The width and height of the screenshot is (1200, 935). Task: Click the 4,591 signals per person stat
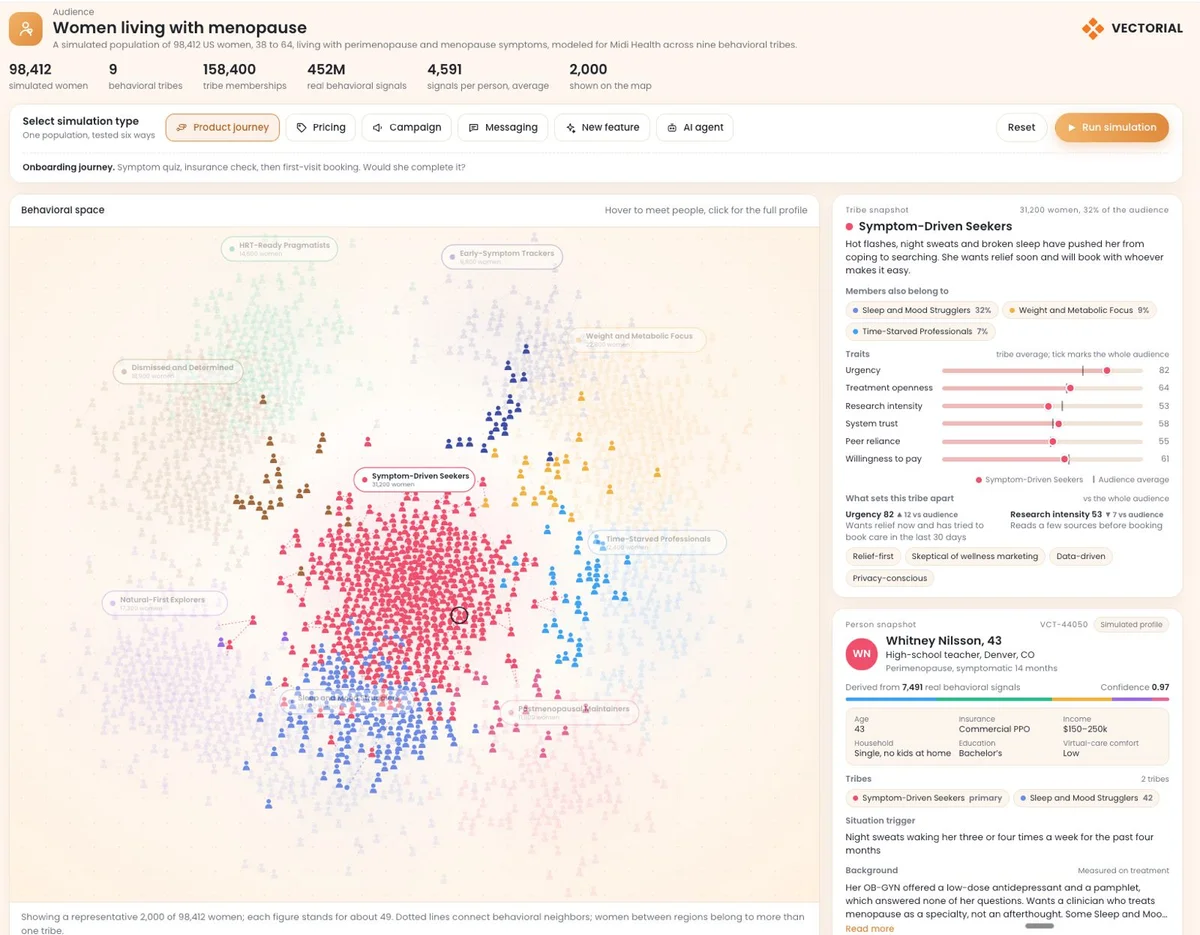488,76
